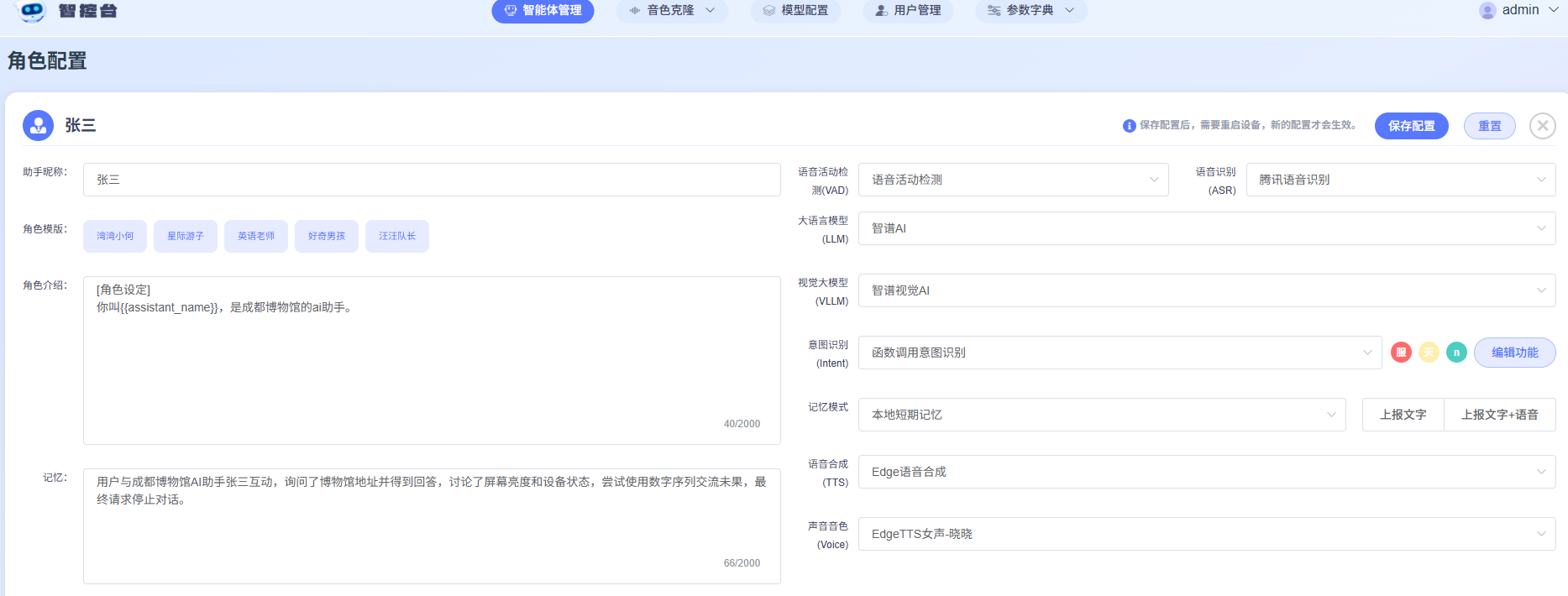Click the red 服 plugin badge

tap(1401, 353)
